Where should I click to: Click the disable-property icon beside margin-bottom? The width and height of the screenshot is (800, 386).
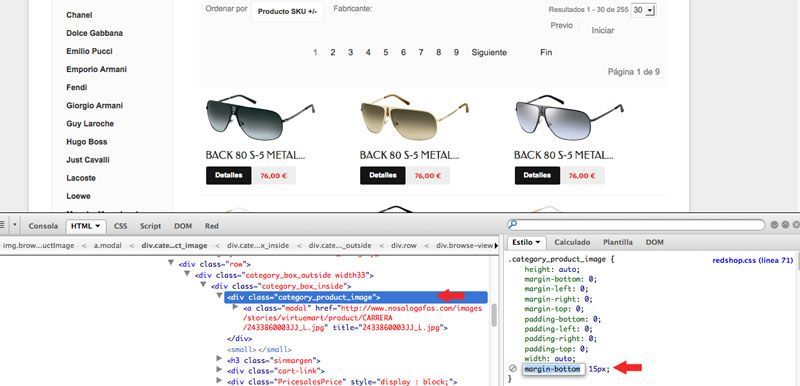pyautogui.click(x=513, y=369)
